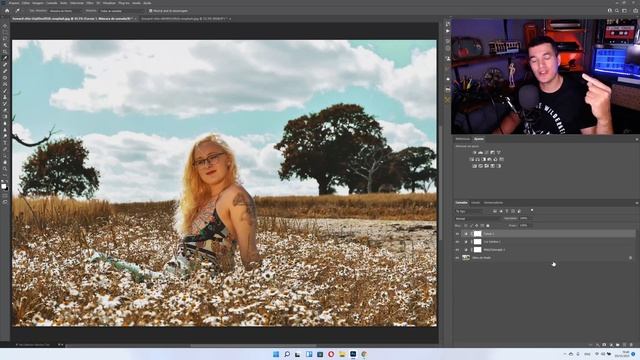Open Chrome from the taskbar
This screenshot has width=640, height=360.
364,354
